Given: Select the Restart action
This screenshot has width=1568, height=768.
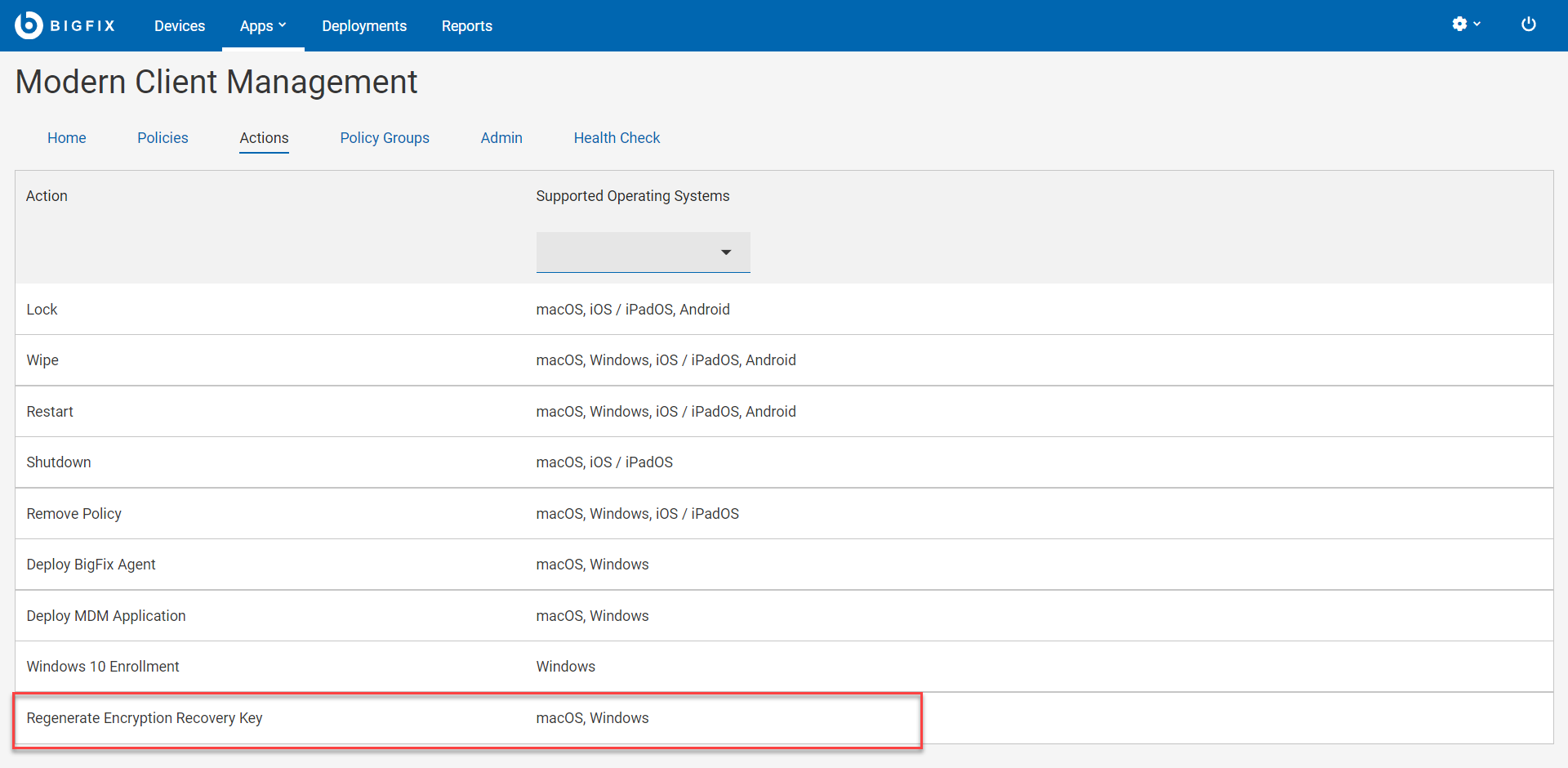Looking at the screenshot, I should (50, 412).
